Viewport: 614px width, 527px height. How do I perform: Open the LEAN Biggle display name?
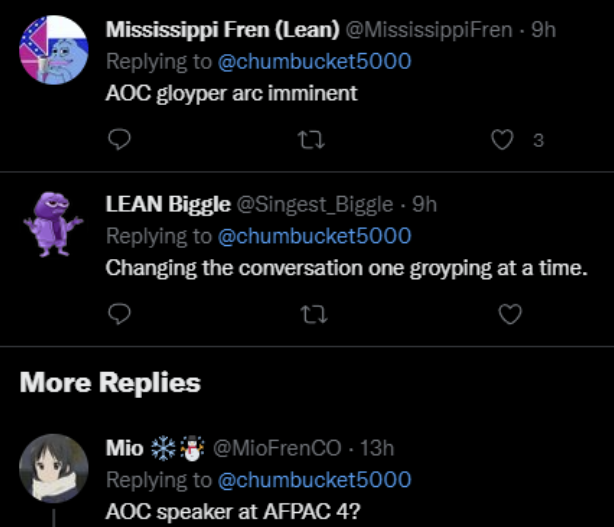coord(168,204)
